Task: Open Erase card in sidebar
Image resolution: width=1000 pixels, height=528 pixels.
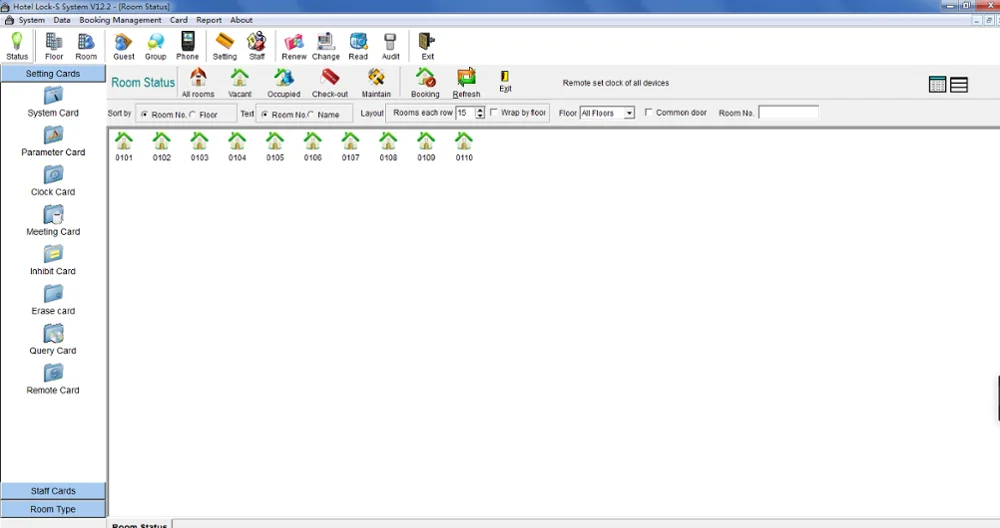Action: [x=53, y=300]
